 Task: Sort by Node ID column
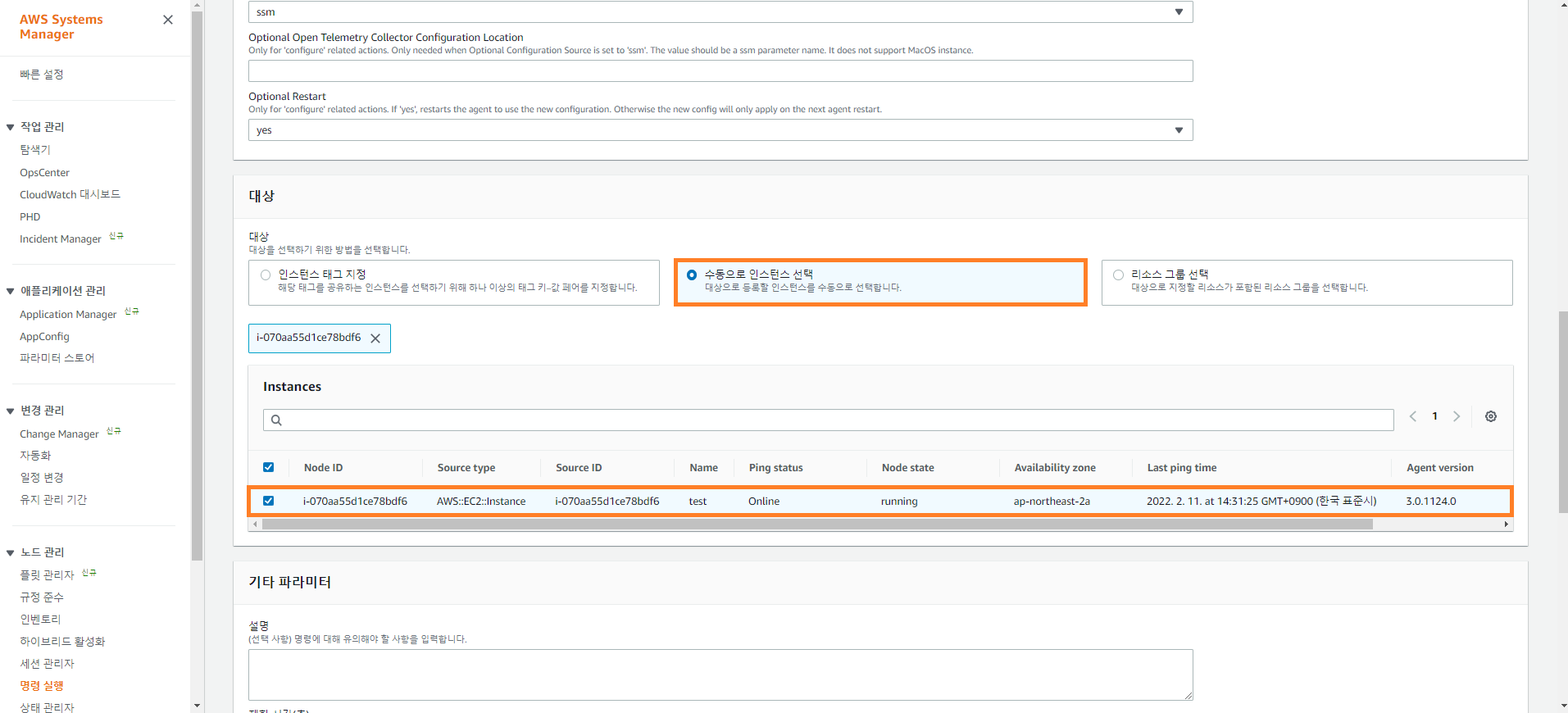323,468
